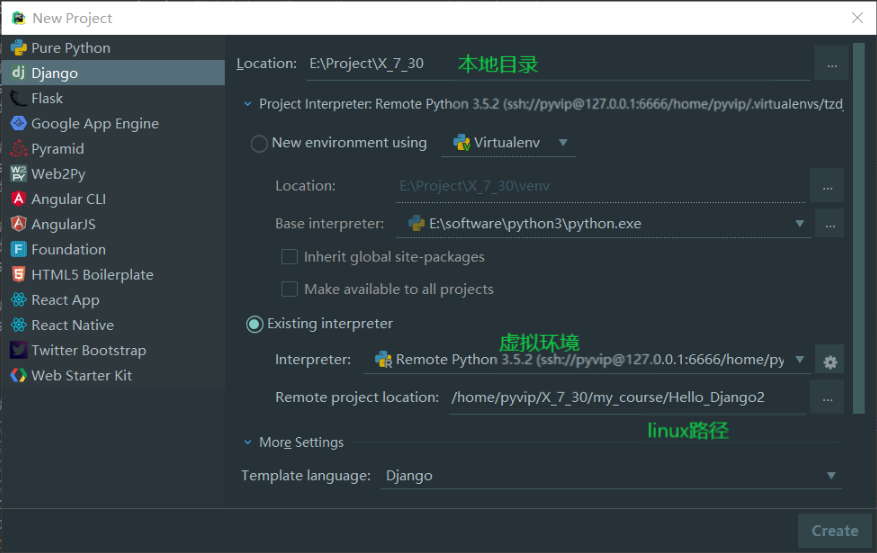Select HTML5 Boilerplate project type
Viewport: 877px width, 553px height.
click(x=113, y=275)
